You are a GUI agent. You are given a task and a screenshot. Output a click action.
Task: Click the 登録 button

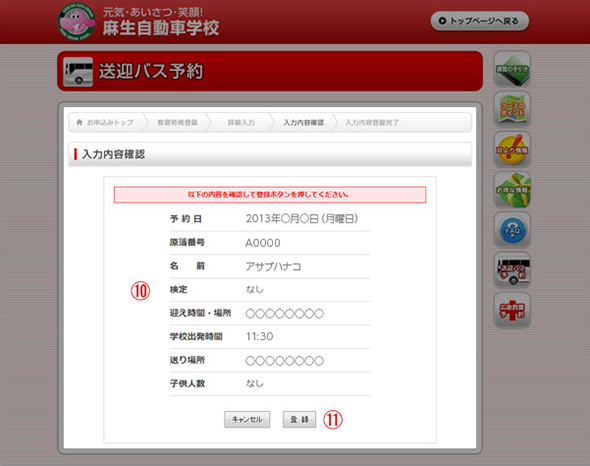click(x=299, y=419)
